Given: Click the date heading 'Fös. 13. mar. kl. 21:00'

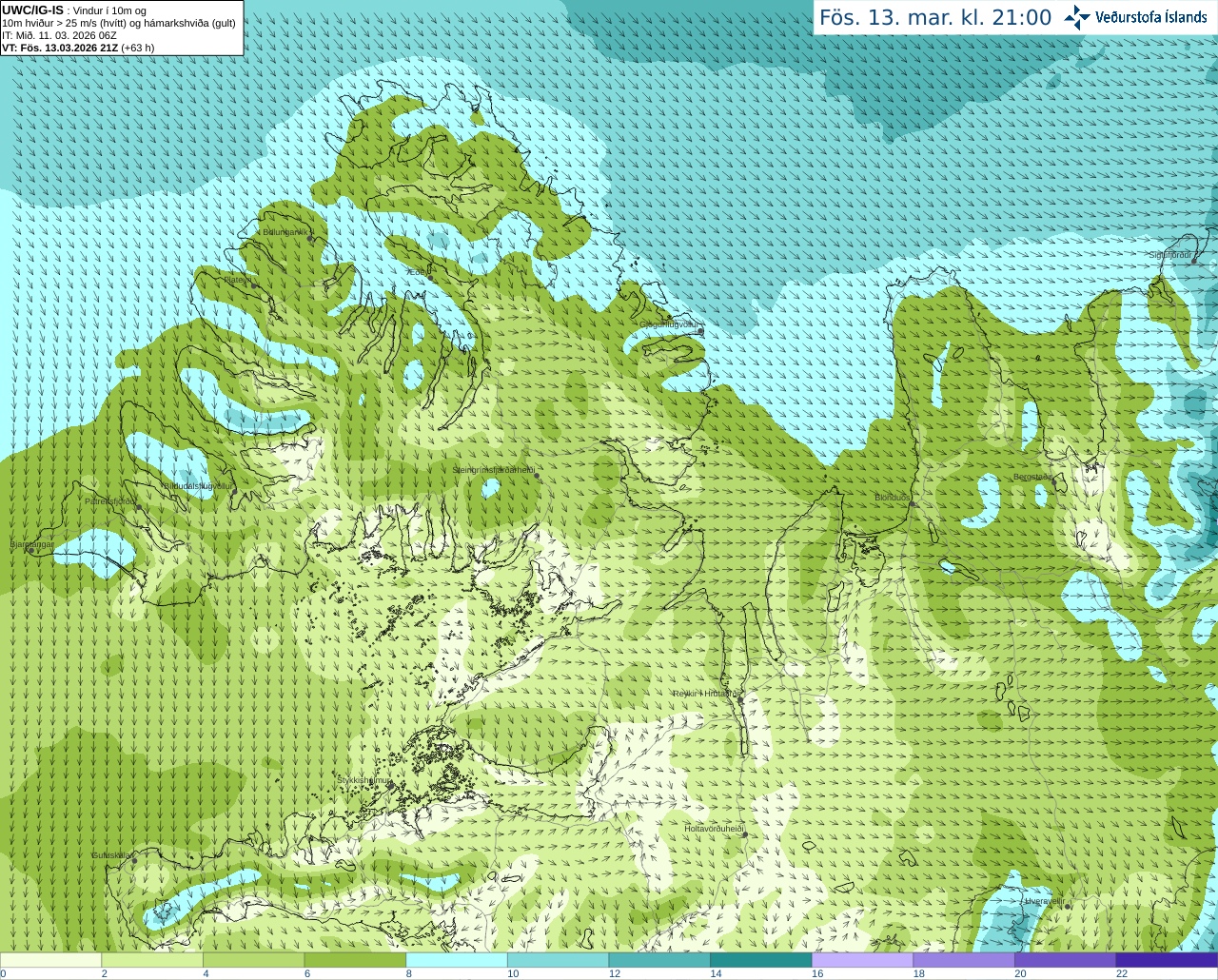Looking at the screenshot, I should point(935,17).
